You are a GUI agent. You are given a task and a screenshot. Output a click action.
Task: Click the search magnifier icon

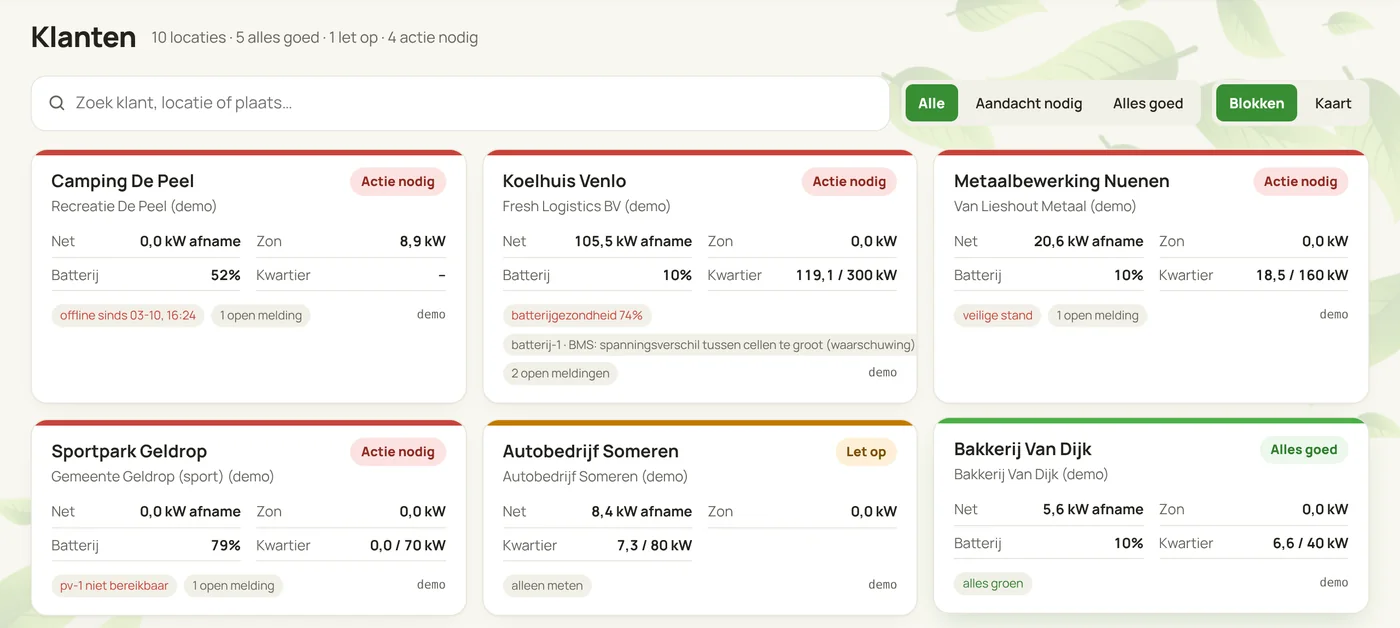[x=57, y=103]
